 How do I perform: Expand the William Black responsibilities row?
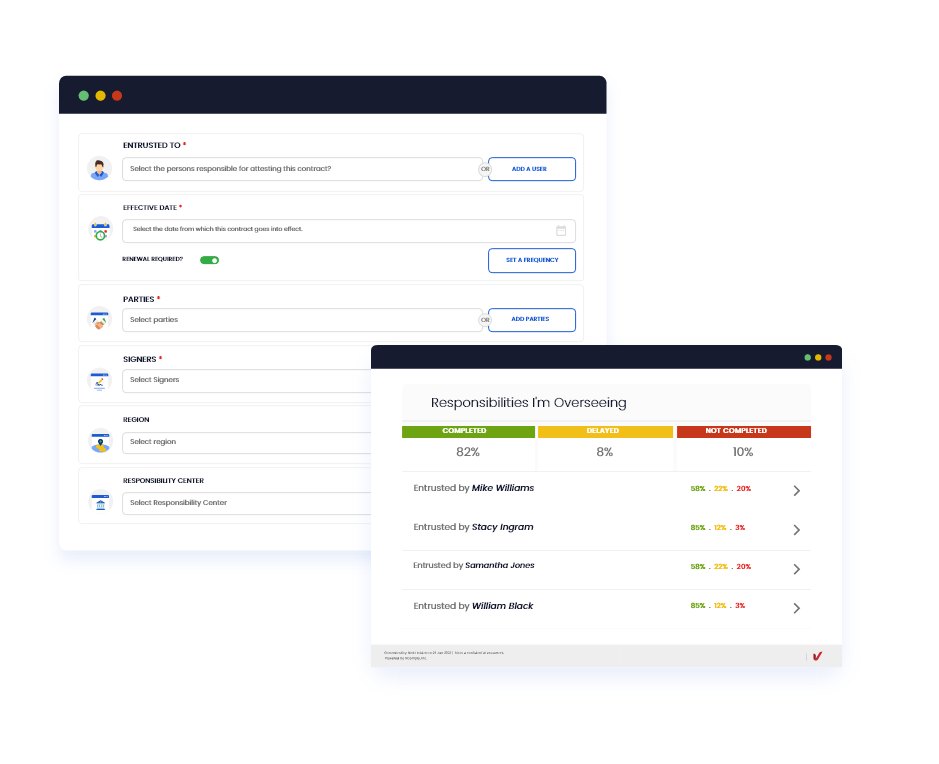797,607
